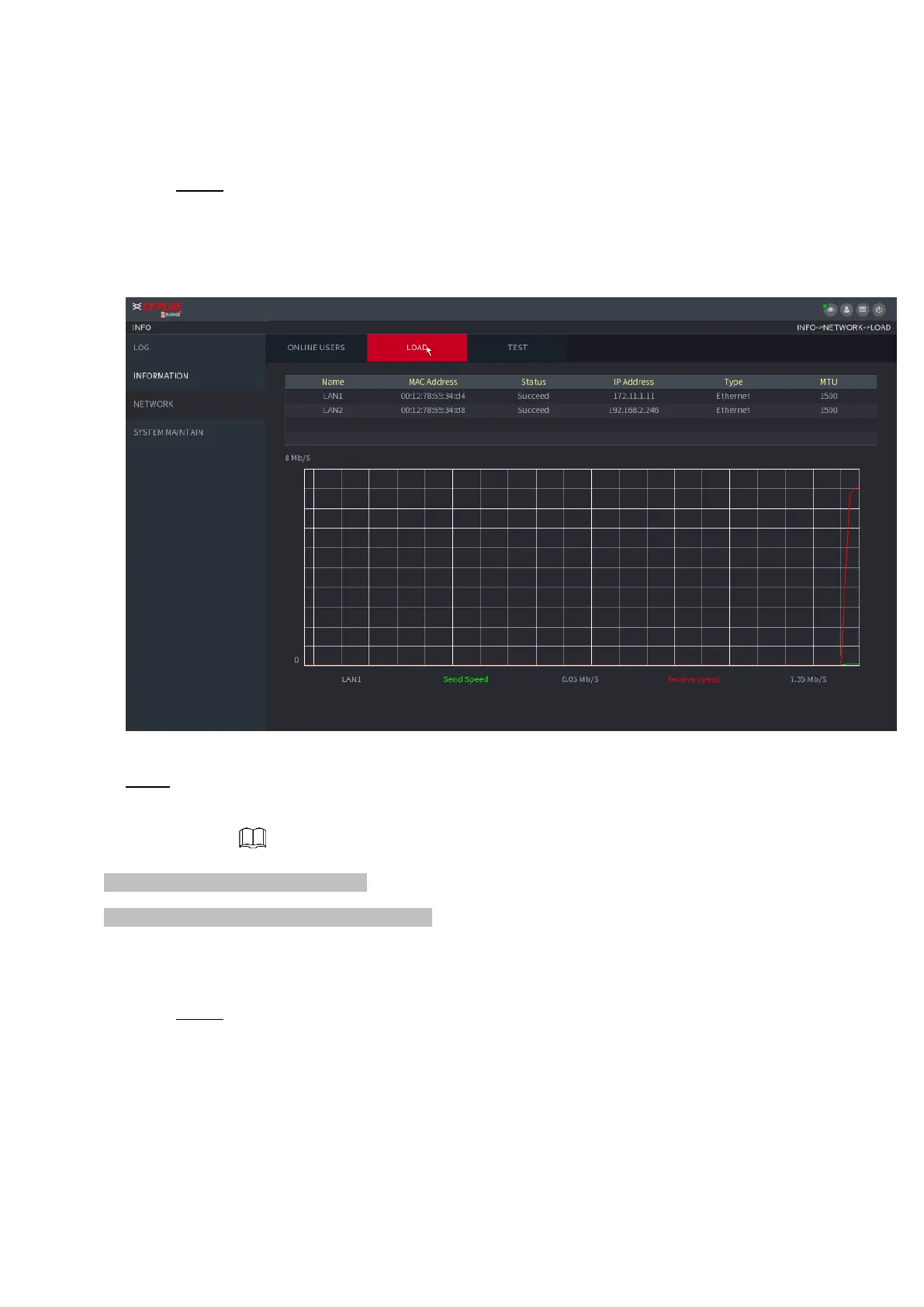Open the user account icon
Image resolution: width=924 pixels, height=1307 pixels.
click(846, 310)
